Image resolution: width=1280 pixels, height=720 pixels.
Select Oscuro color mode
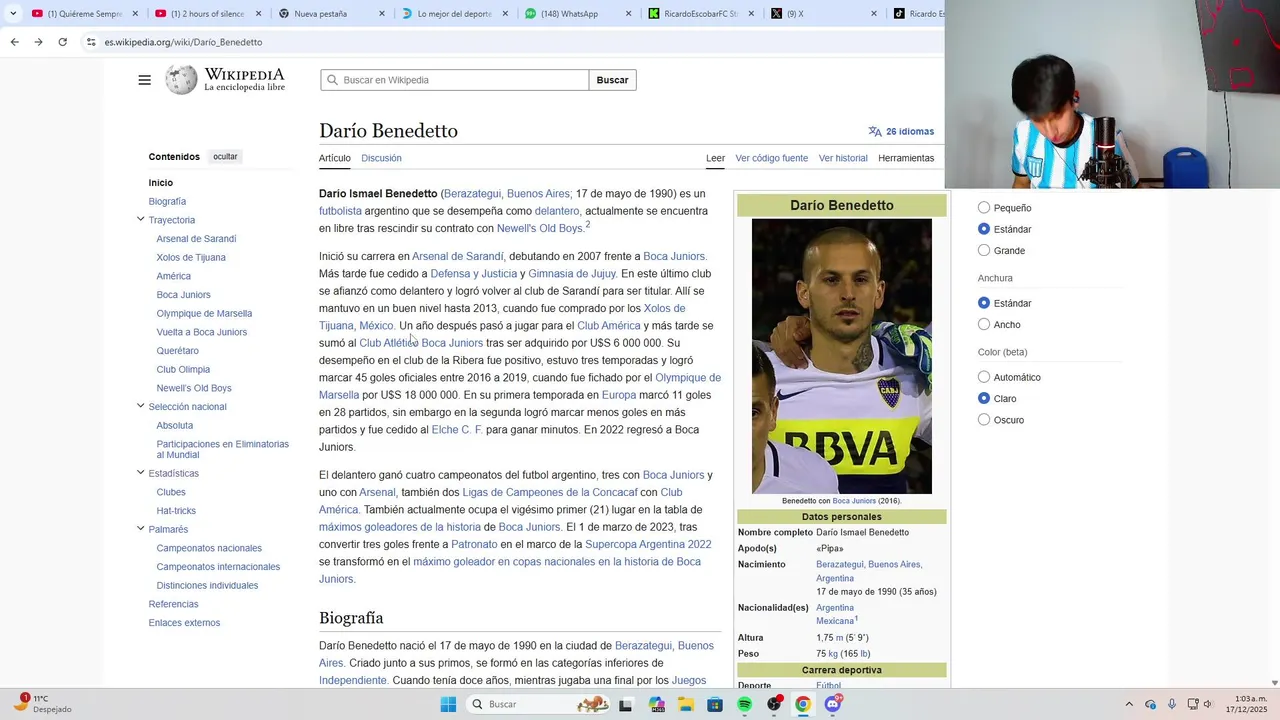pyautogui.click(x=984, y=420)
